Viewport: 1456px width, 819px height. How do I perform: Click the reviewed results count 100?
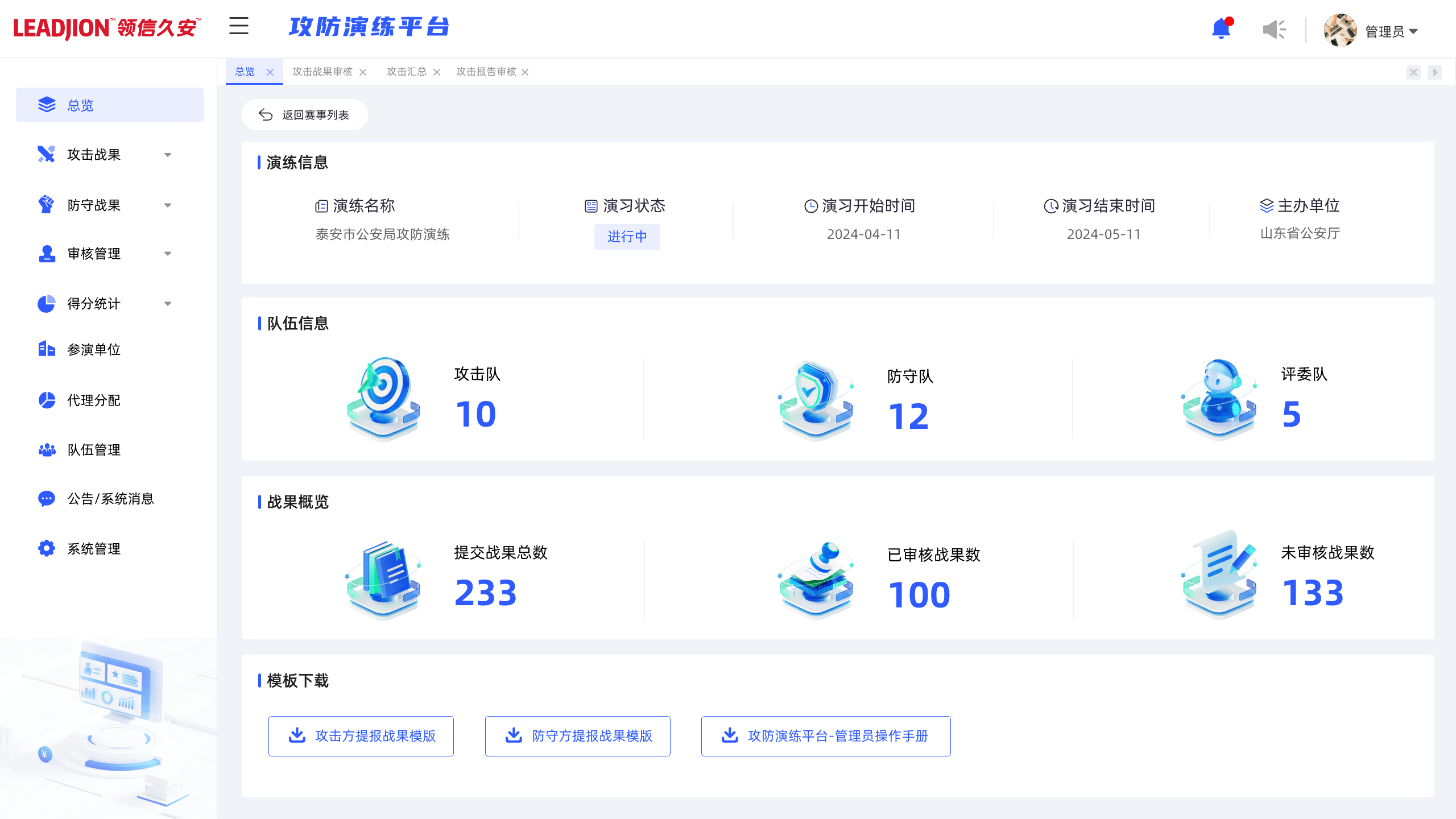point(919,595)
